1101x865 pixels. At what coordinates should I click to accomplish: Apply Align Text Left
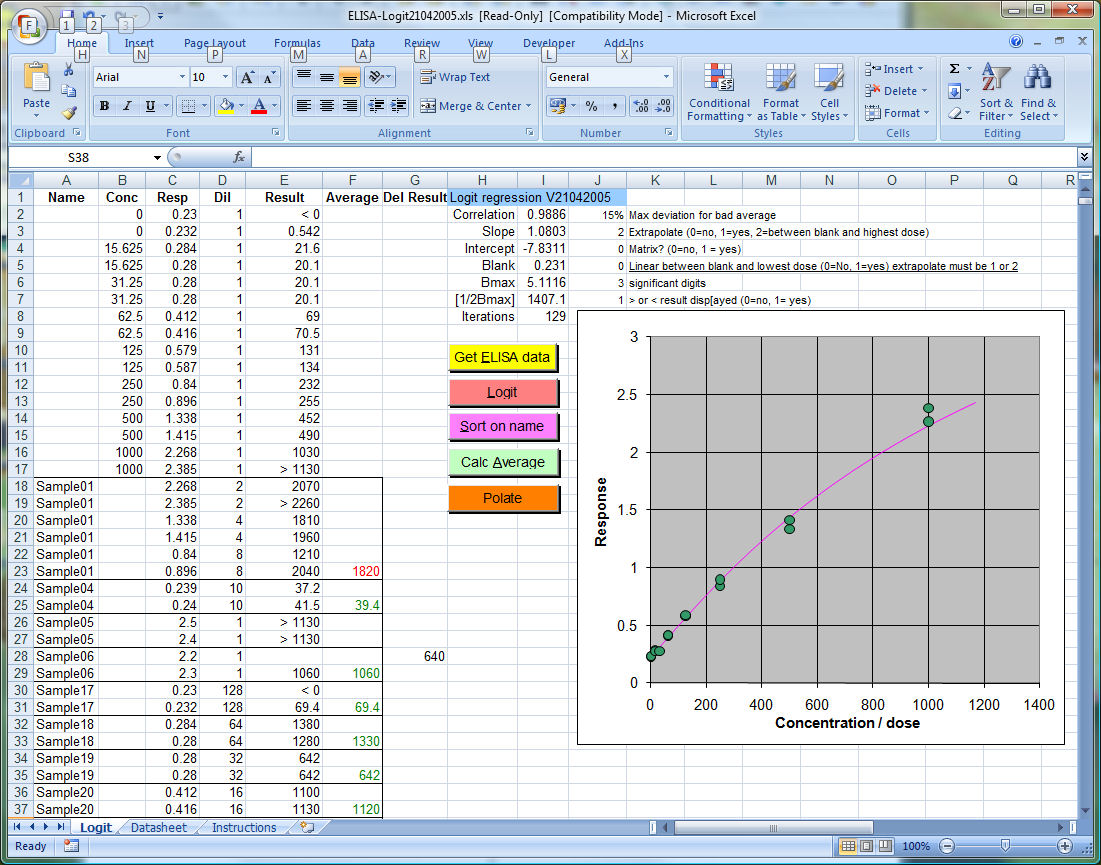click(x=303, y=106)
